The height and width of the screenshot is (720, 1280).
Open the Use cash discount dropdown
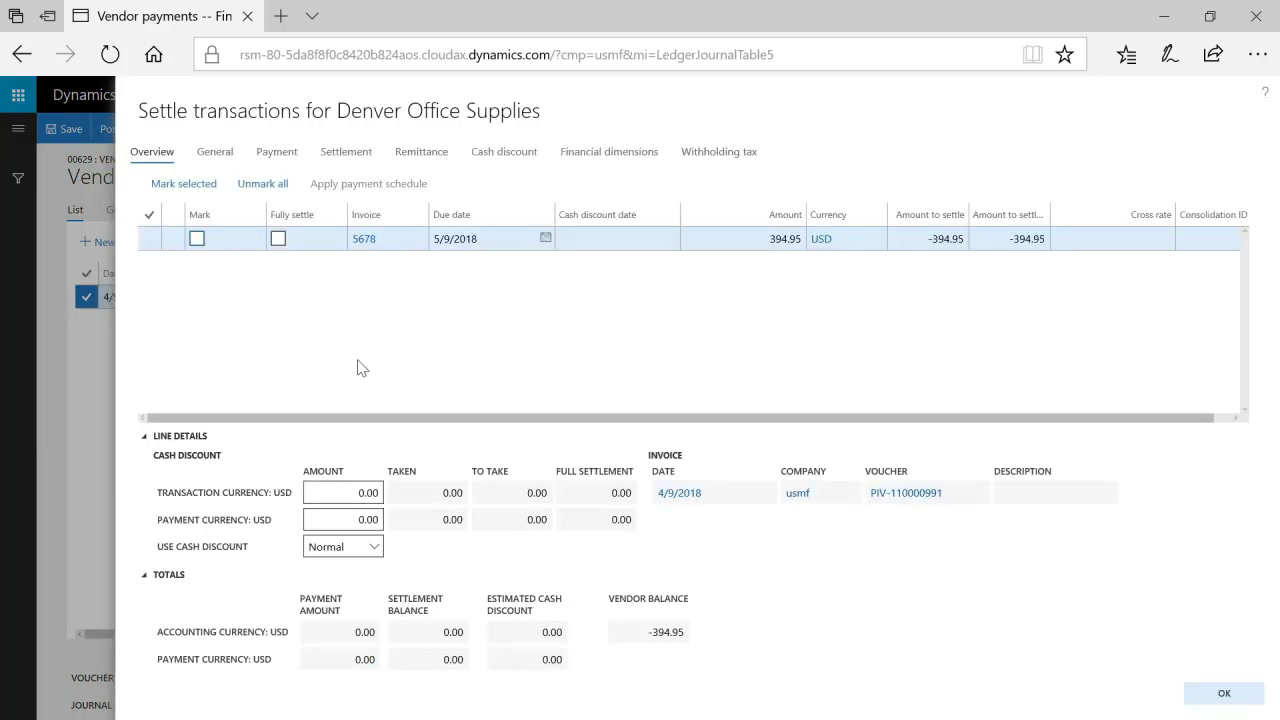(x=343, y=547)
